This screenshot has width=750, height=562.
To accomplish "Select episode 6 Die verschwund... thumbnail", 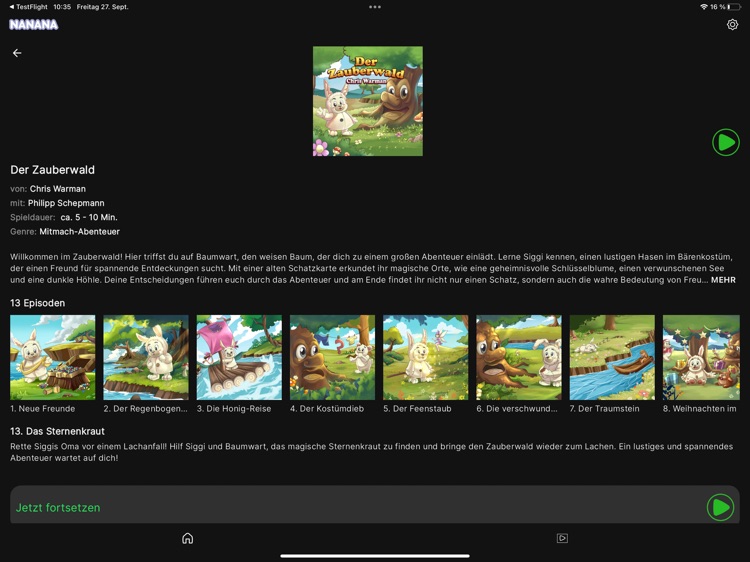I will 519,357.
